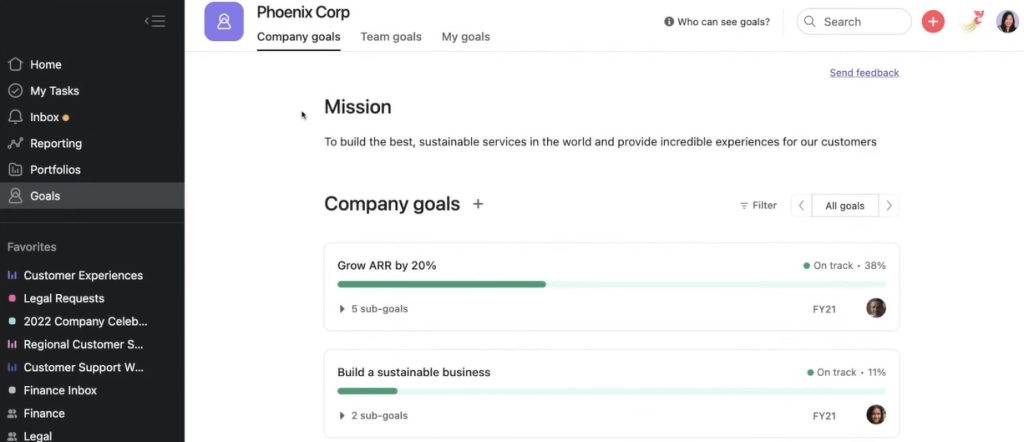Viewport: 1024px width, 442px height.
Task: Click the purple Phoenix Corp goals icon
Action: click(x=224, y=21)
